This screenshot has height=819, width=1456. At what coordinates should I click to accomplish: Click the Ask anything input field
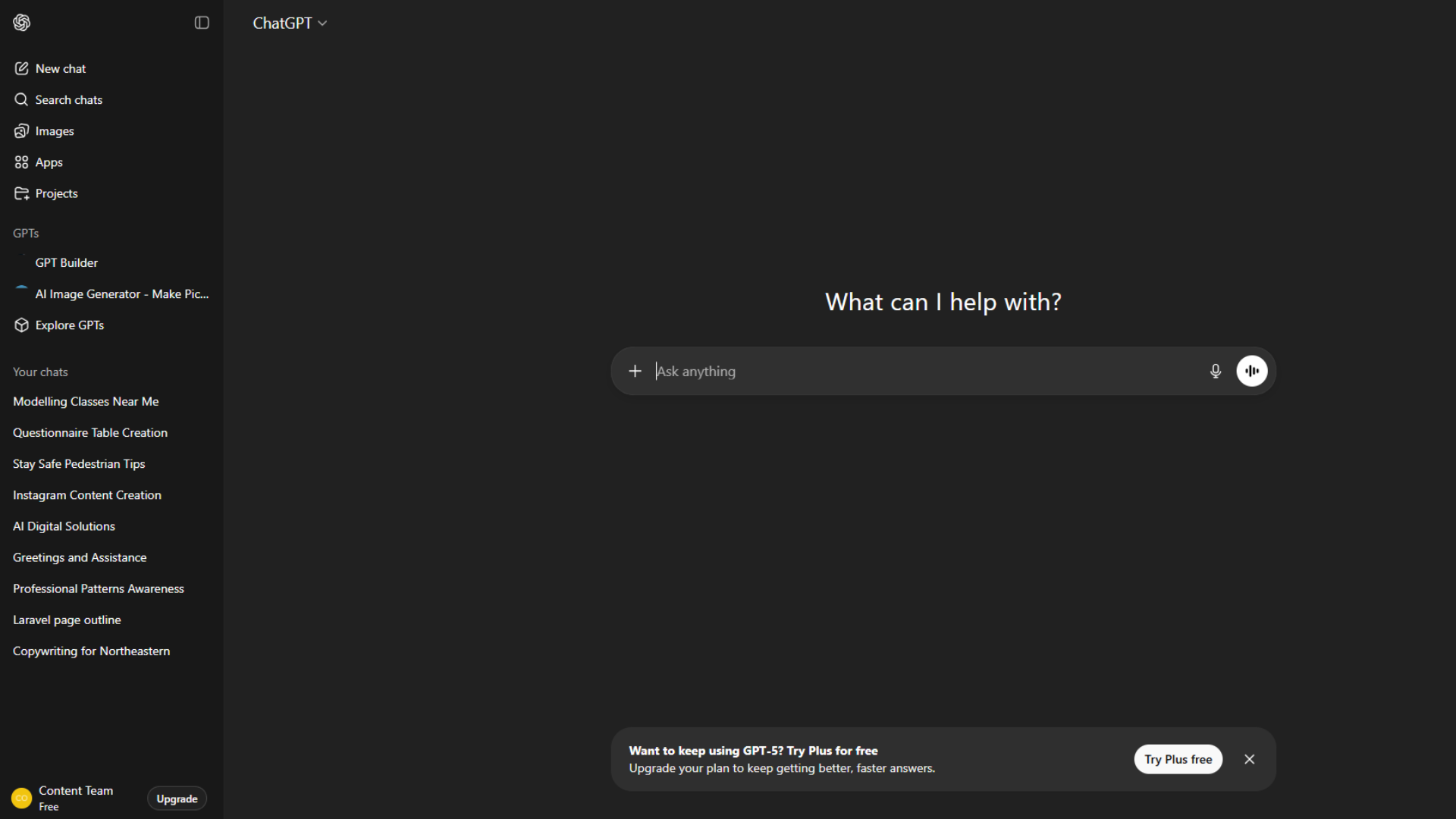[x=925, y=371]
